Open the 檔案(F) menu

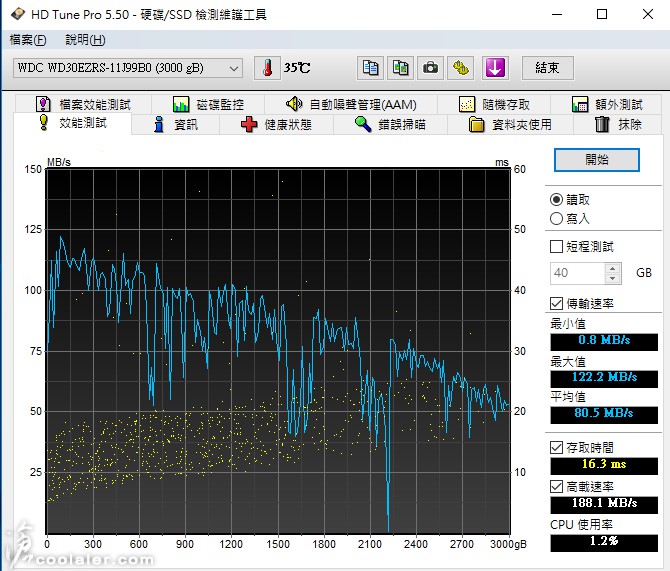point(27,40)
